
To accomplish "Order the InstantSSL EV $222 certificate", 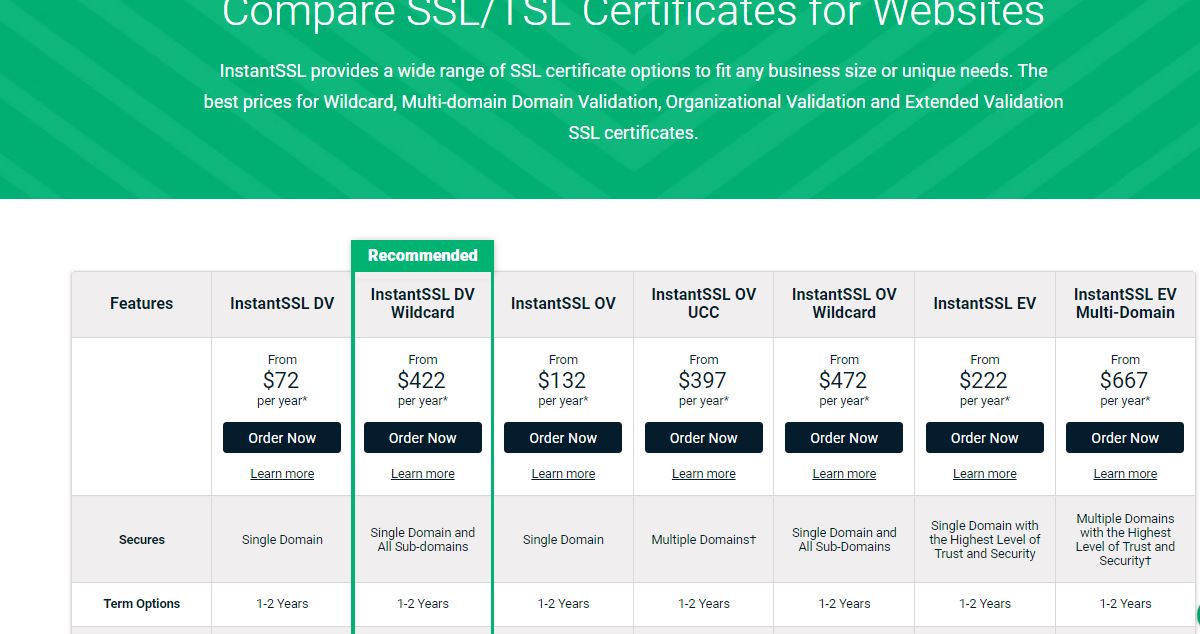I will (x=985, y=438).
